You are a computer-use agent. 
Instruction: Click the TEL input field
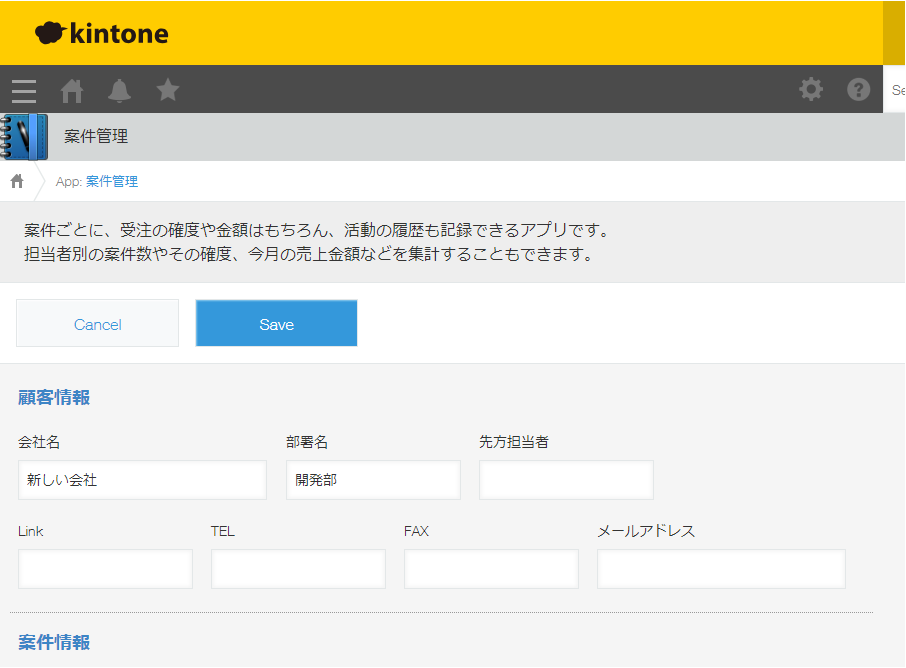[298, 569]
